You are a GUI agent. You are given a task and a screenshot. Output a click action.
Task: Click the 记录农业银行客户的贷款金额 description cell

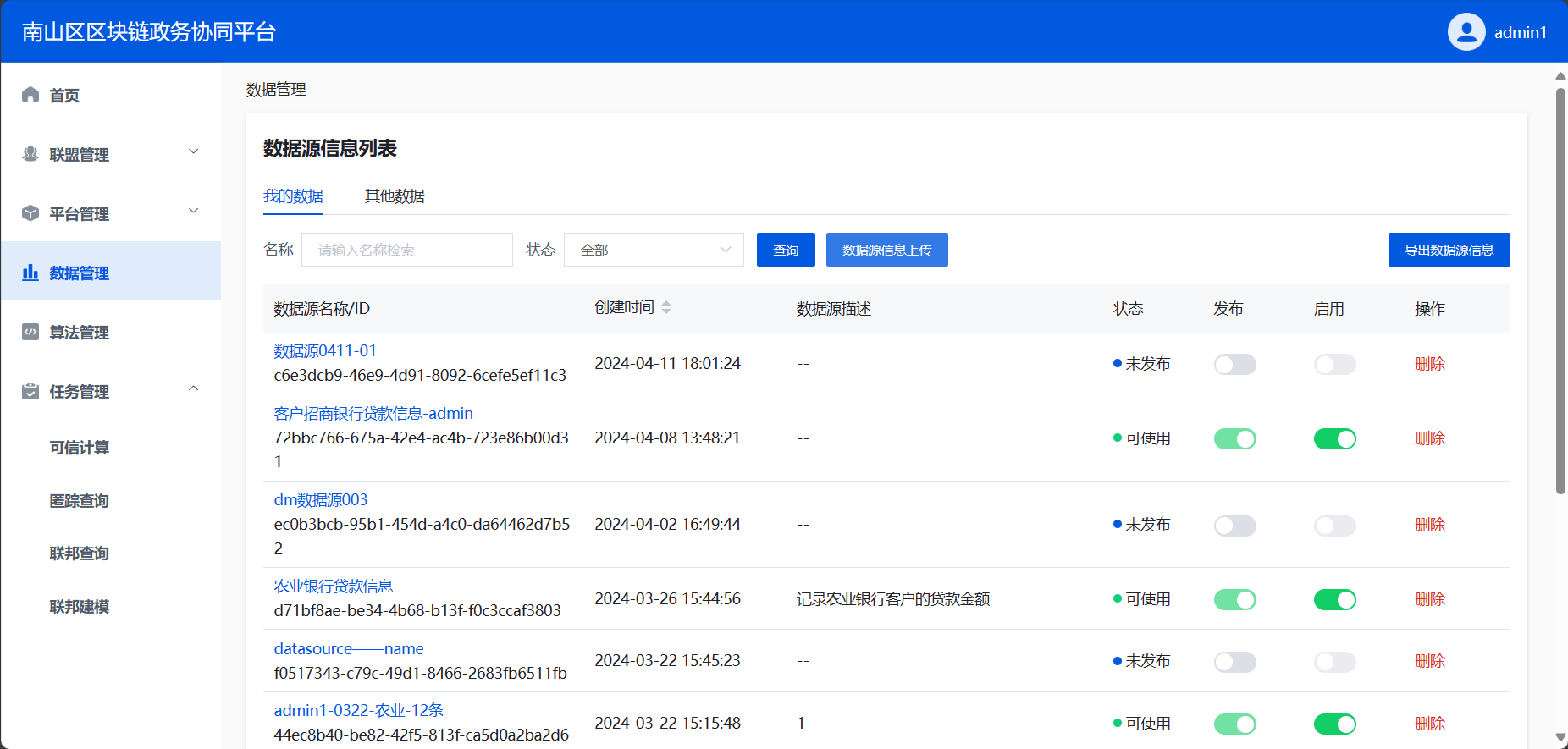pos(893,599)
